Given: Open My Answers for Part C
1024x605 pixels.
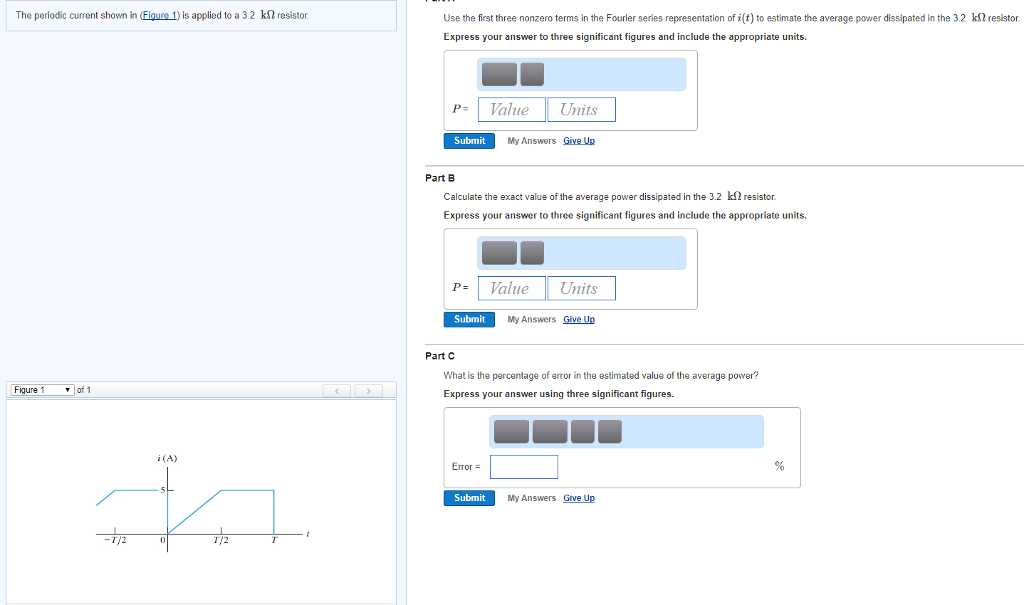Looking at the screenshot, I should coord(532,498).
